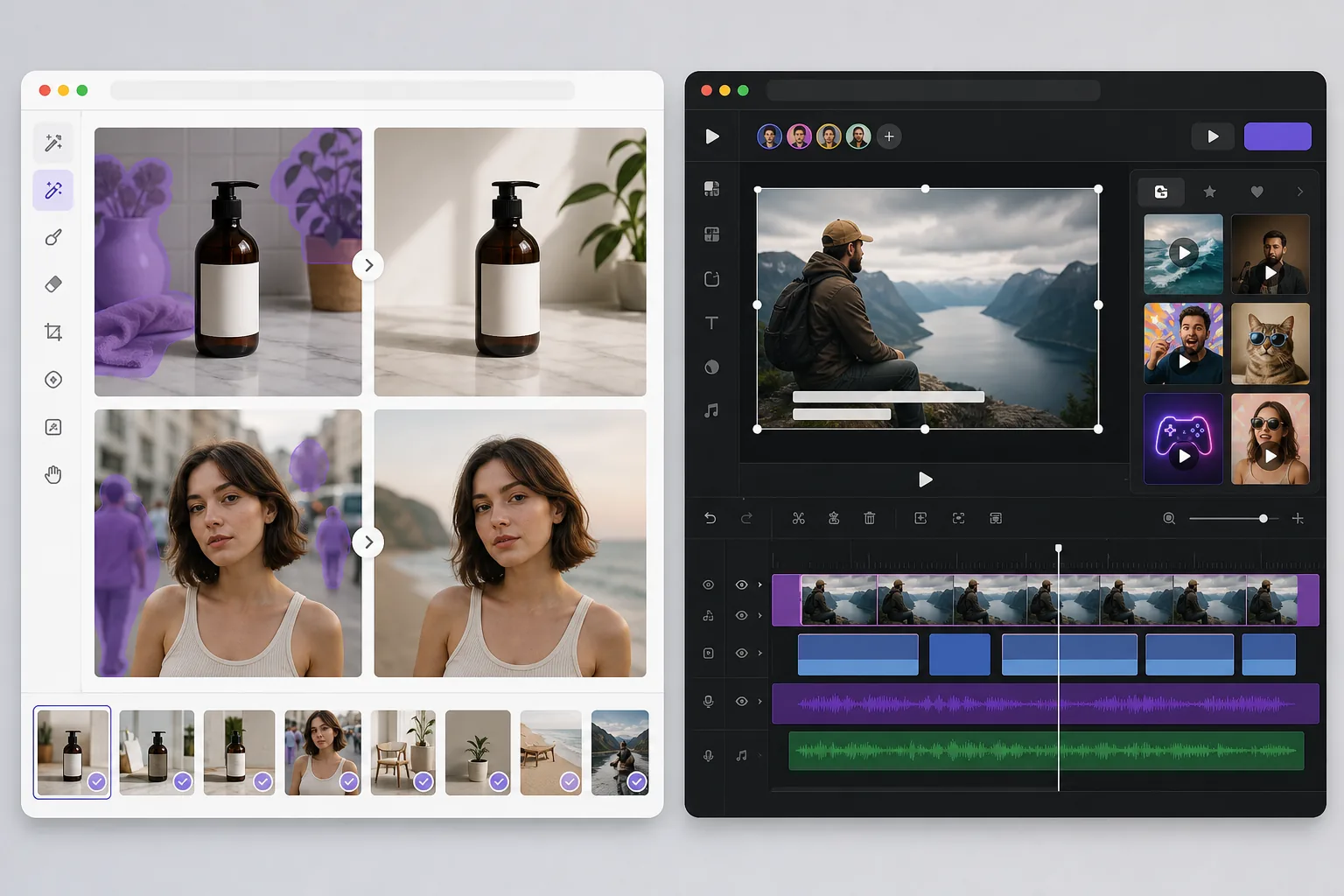Expand the top video track chevron

click(x=759, y=584)
